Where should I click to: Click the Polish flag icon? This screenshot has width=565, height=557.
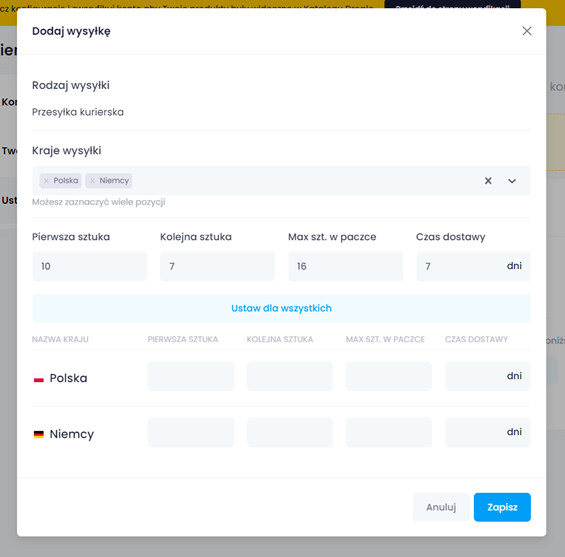point(39,379)
